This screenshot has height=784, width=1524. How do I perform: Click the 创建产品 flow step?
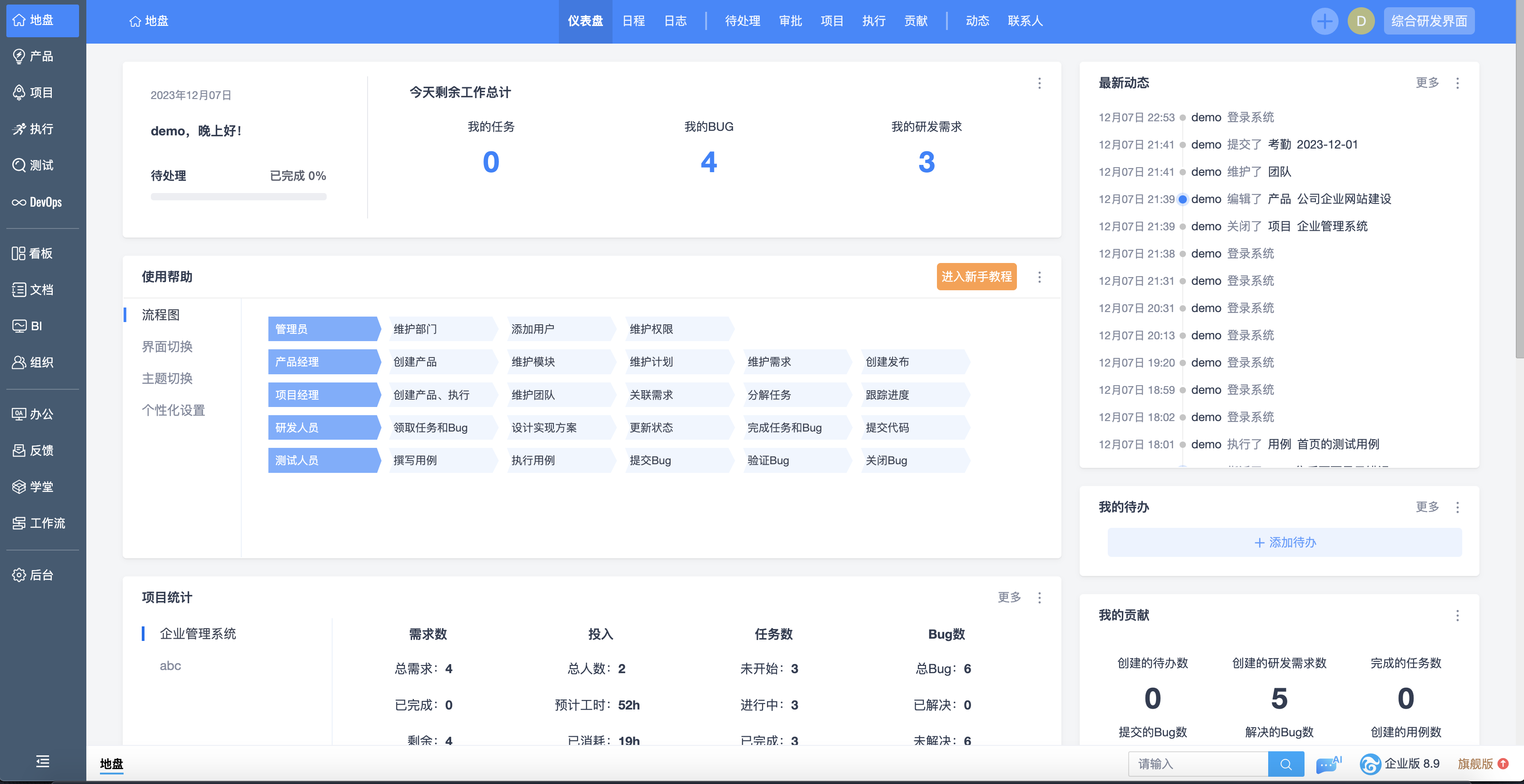tap(443, 362)
